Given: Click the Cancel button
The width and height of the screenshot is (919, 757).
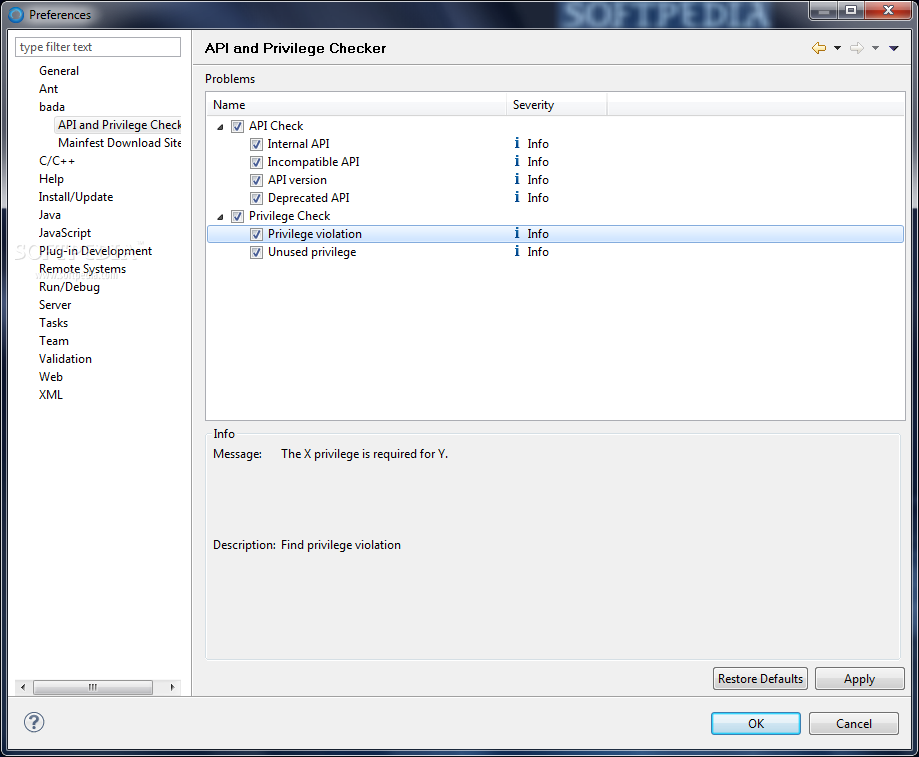Looking at the screenshot, I should point(853,724).
